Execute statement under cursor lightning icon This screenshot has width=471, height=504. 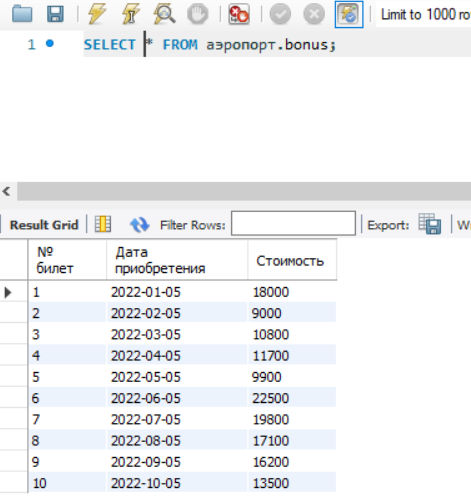pyautogui.click(x=130, y=14)
